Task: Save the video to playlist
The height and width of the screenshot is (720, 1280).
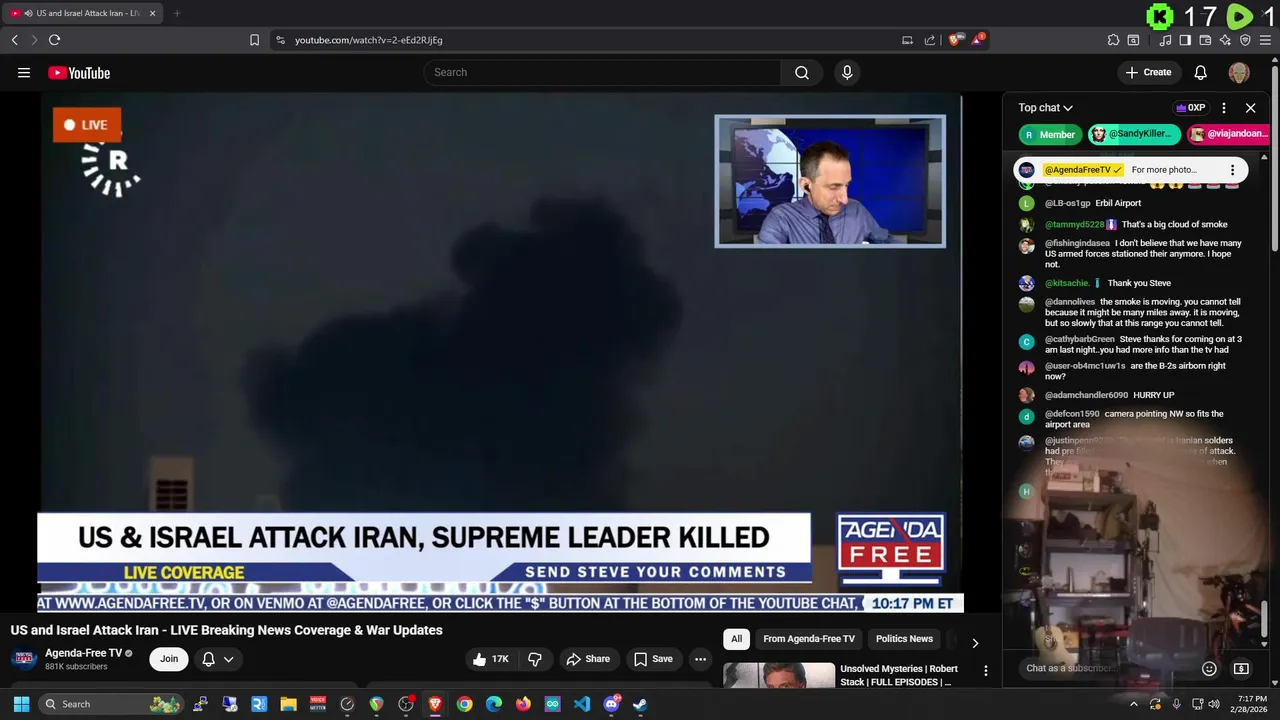Action: tap(653, 659)
